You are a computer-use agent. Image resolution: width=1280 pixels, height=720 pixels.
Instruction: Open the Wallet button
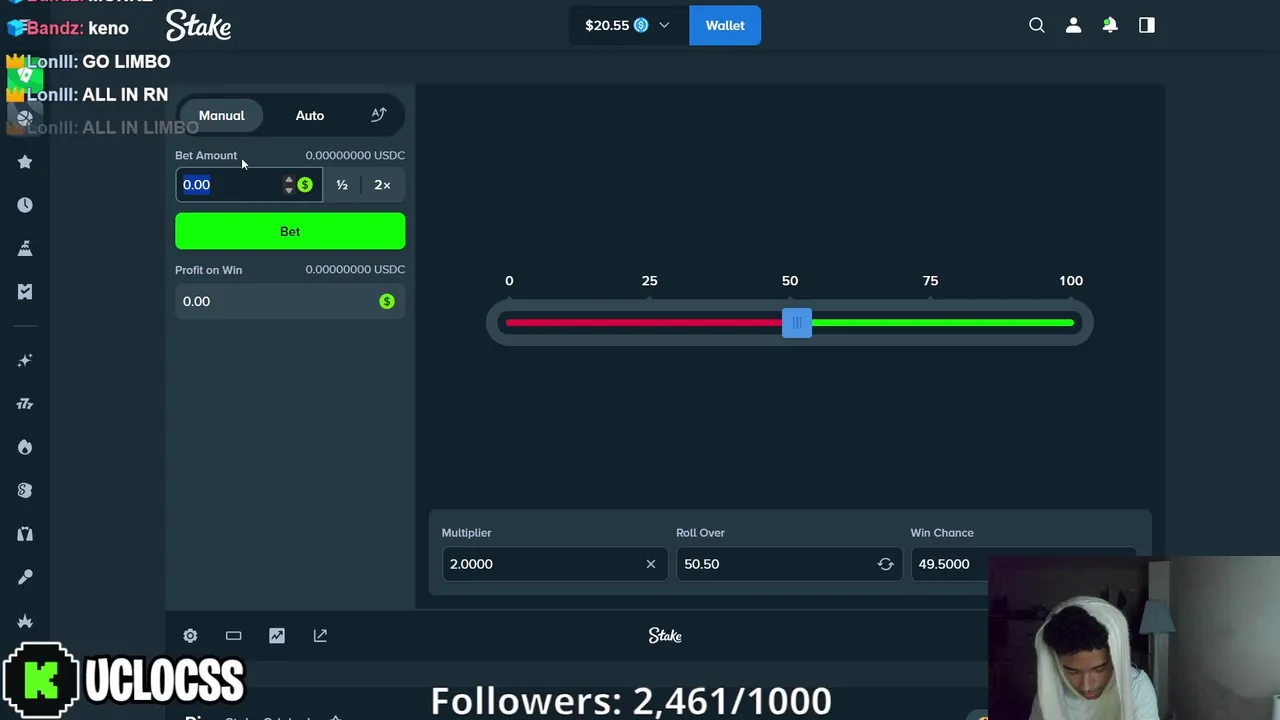pos(725,25)
